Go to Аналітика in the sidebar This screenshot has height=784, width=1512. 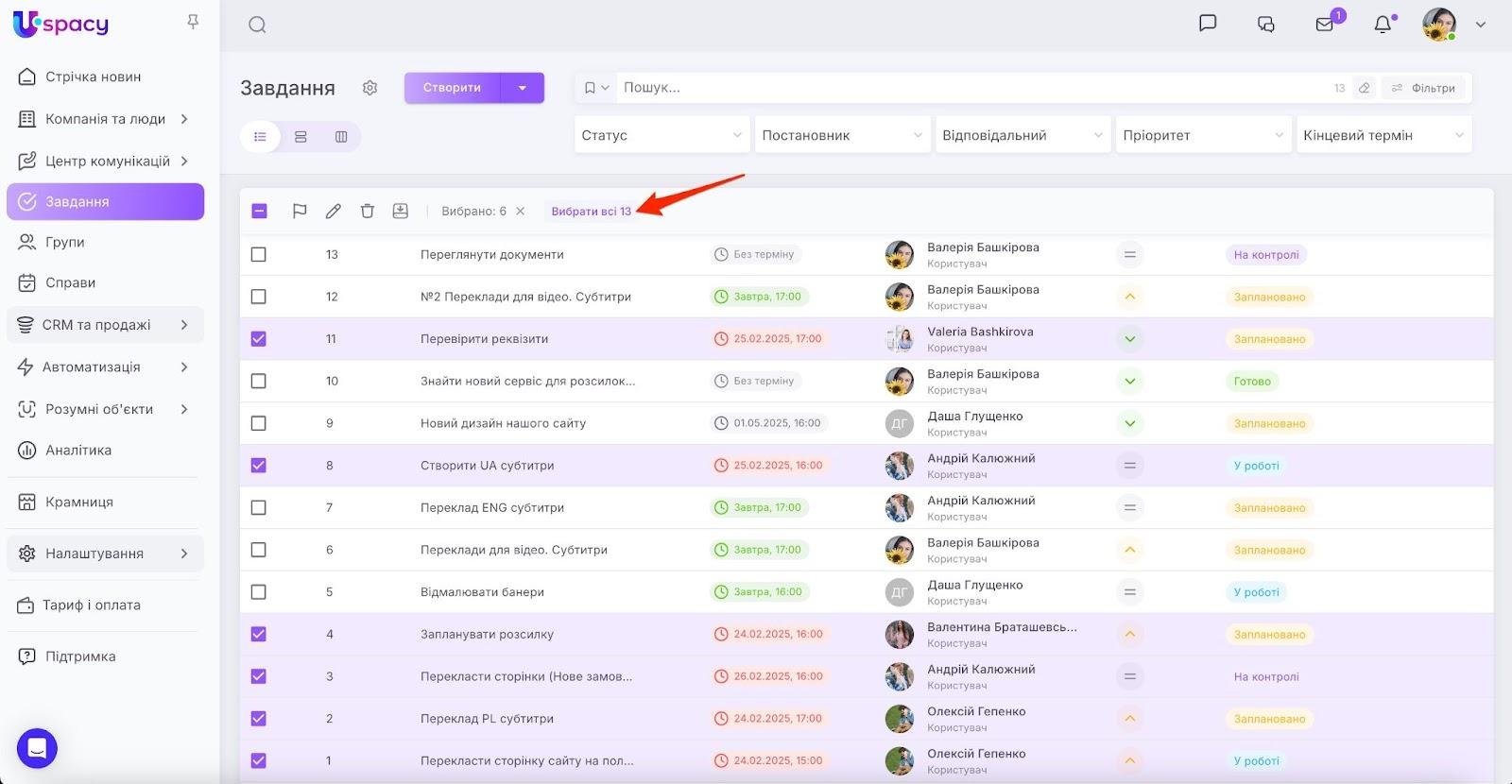[78, 451]
